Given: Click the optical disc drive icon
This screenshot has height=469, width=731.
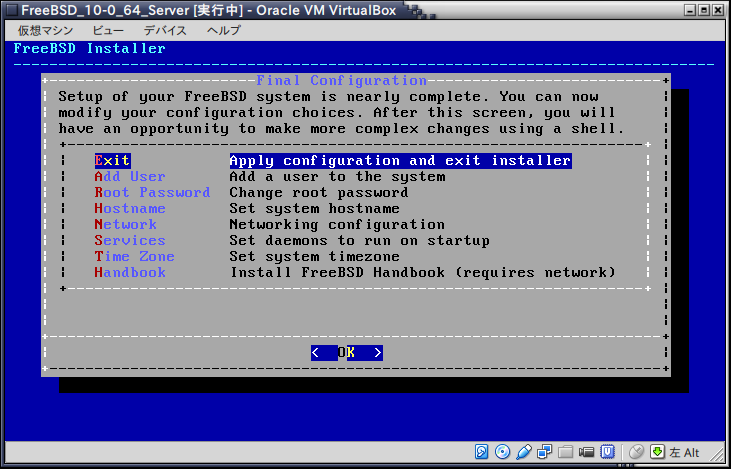Looking at the screenshot, I should [503, 451].
